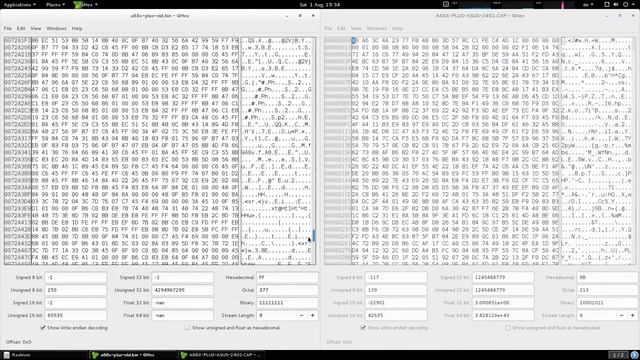Click Flashrom terminal icon in taskbar
This screenshot has width=640, height=360.
pyautogui.click(x=7, y=355)
